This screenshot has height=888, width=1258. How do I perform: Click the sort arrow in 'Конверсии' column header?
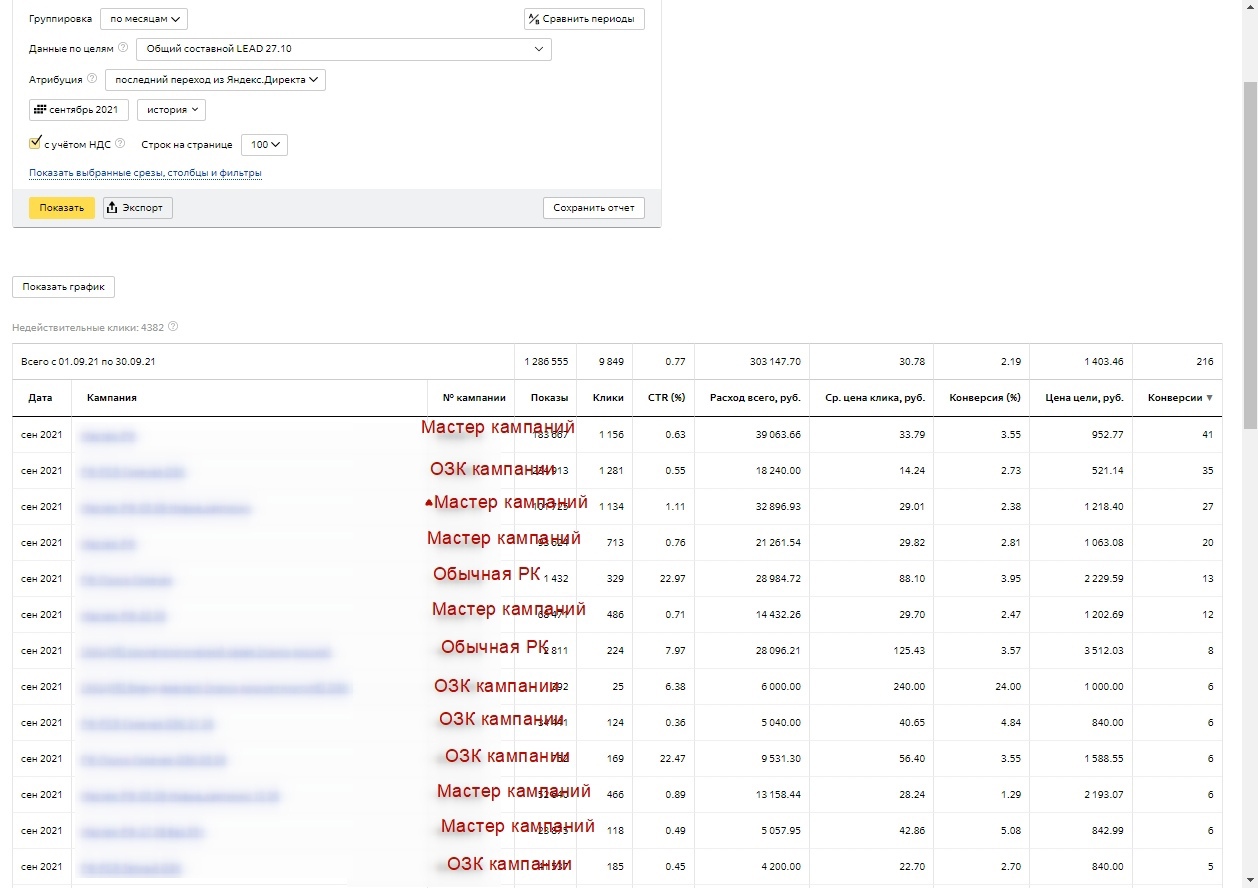click(1209, 398)
